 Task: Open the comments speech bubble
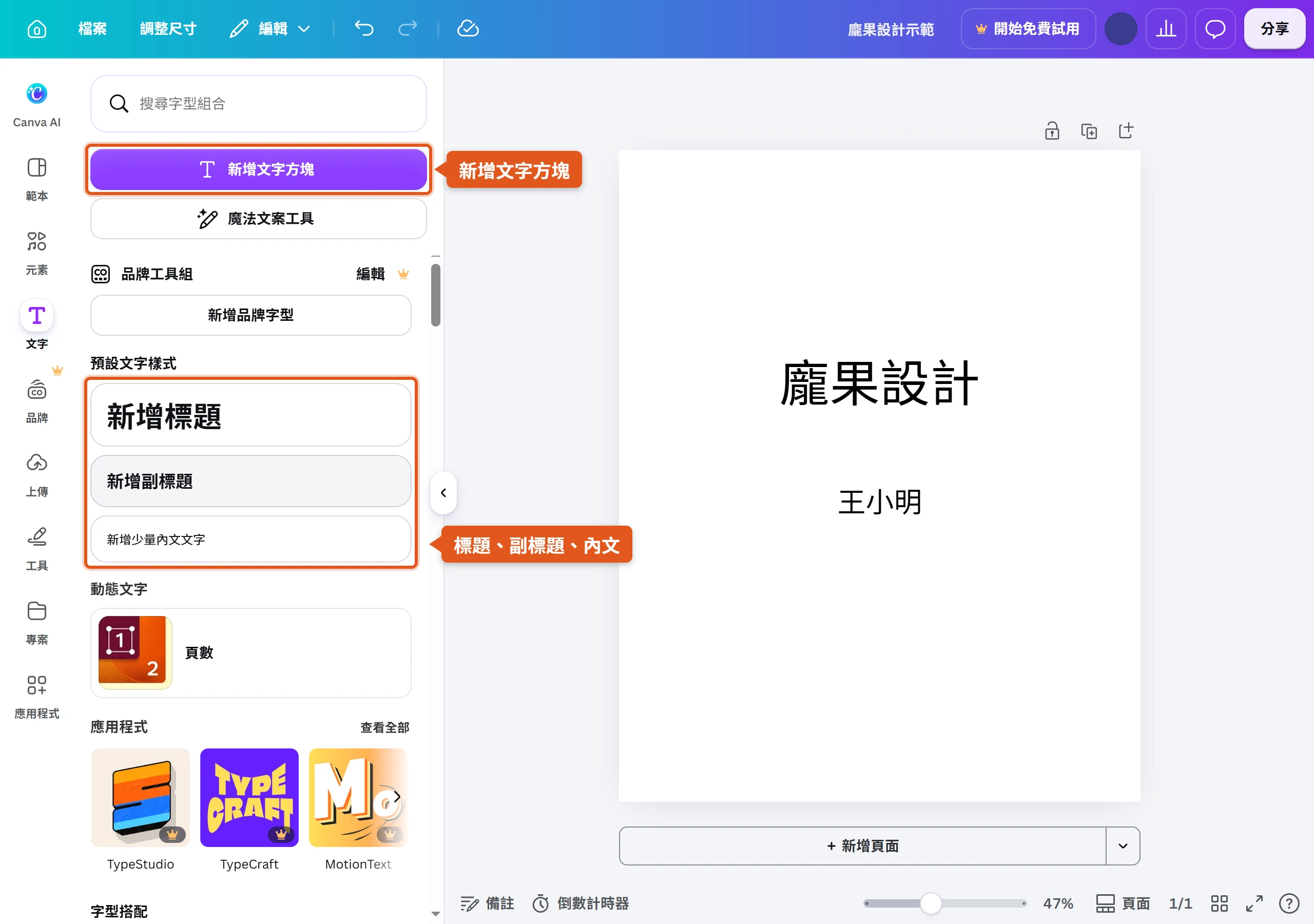(1215, 29)
